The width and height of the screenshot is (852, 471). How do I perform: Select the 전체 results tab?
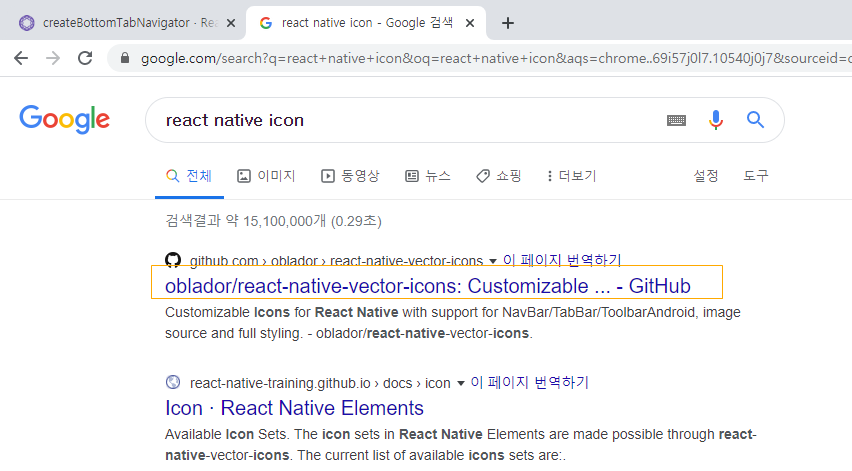click(x=189, y=176)
